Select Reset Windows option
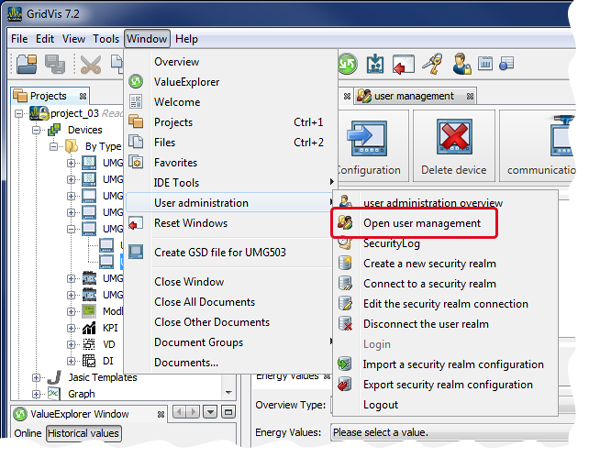Image resolution: width=600 pixels, height=463 pixels. 190,223
